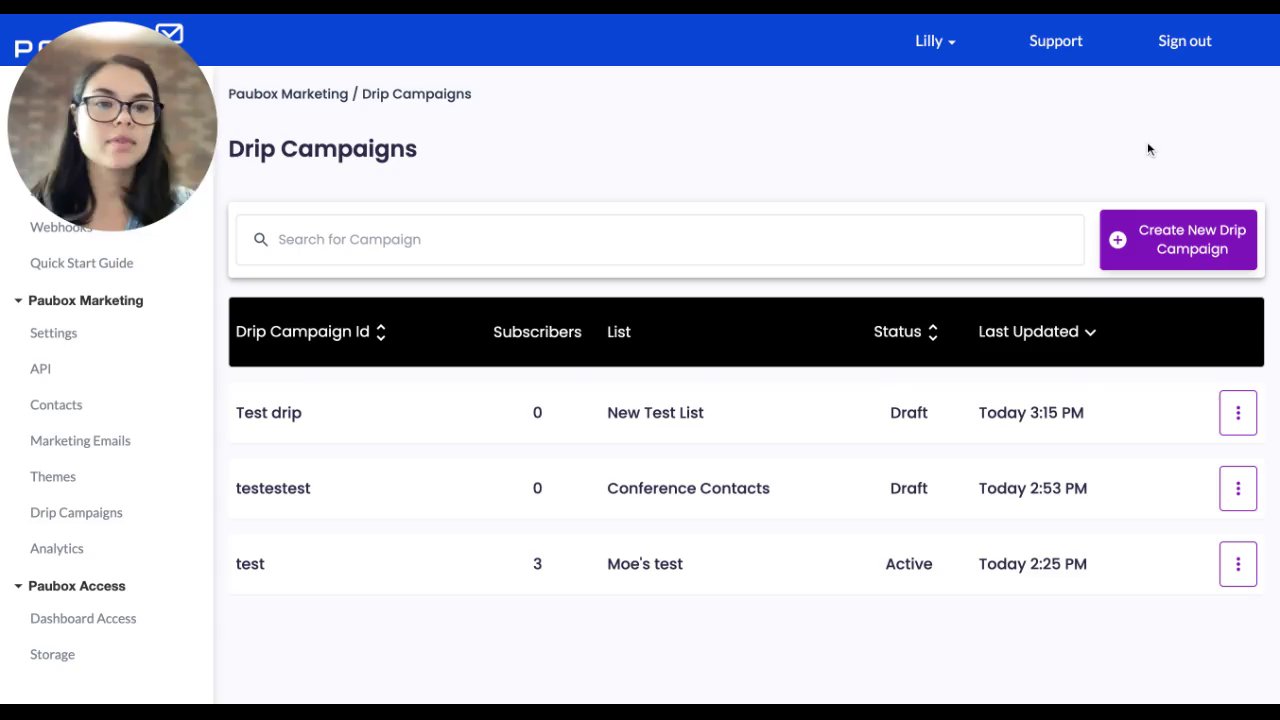Open Storage sidebar item
The image size is (1280, 720).
pos(52,655)
